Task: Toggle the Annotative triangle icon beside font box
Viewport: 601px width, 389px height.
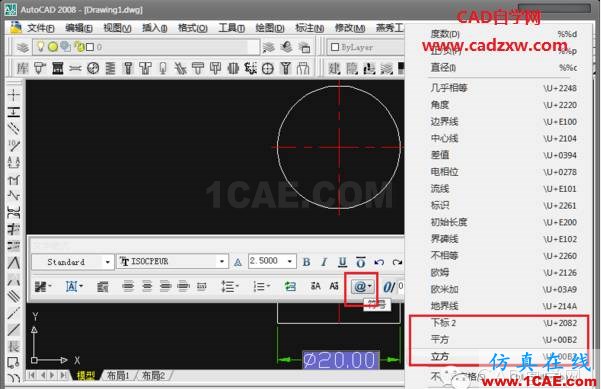Action: pyautogui.click(x=238, y=262)
